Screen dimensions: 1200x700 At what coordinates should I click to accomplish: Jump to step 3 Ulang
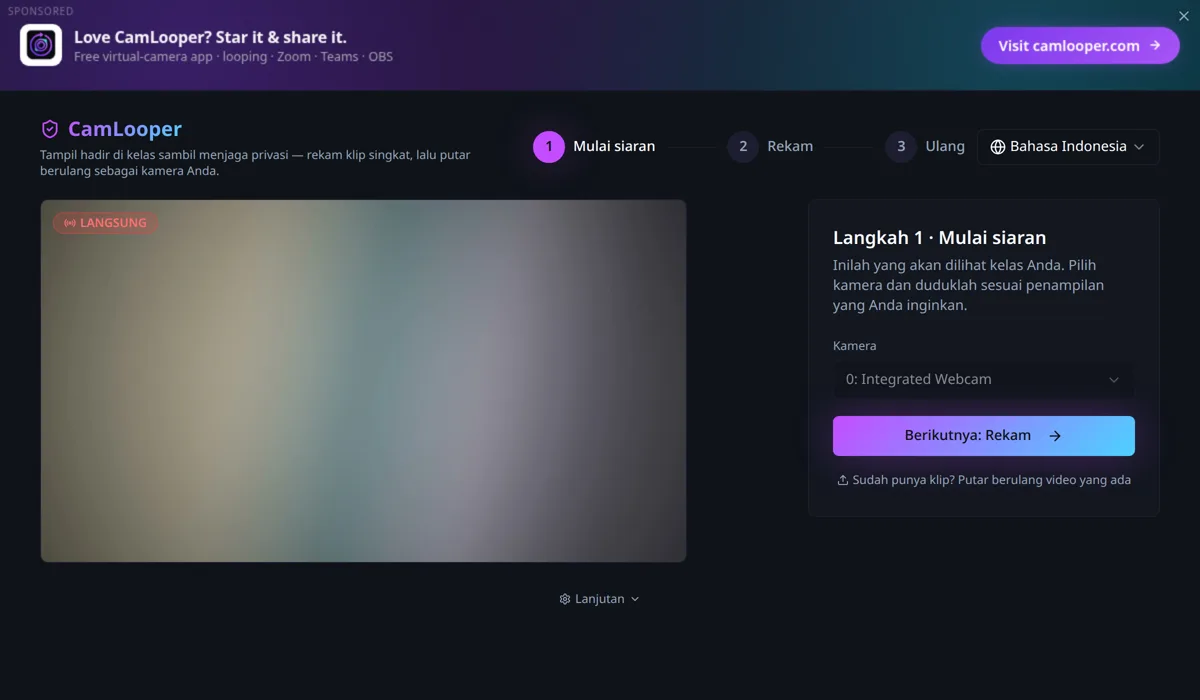pyautogui.click(x=925, y=146)
